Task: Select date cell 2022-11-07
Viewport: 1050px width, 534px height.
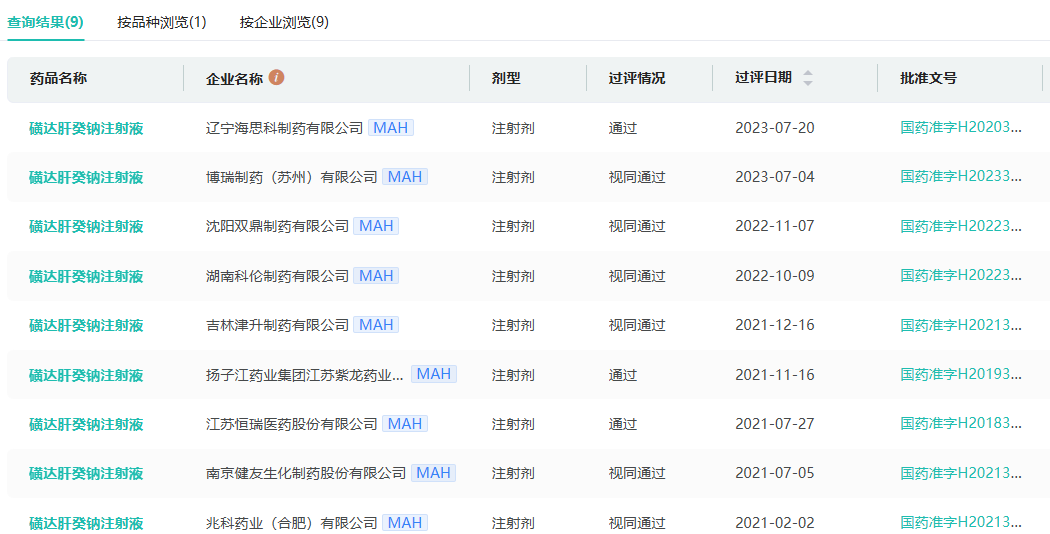Action: coord(775,226)
